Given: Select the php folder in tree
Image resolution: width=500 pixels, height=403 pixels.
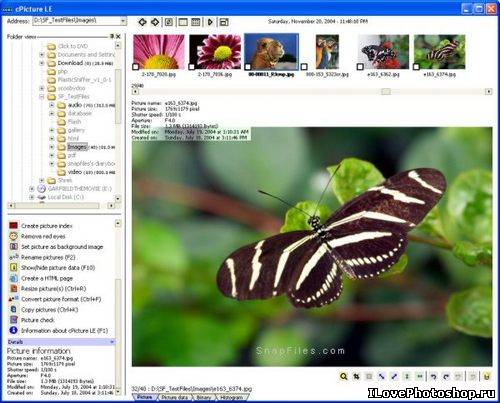Looking at the screenshot, I should tap(63, 71).
